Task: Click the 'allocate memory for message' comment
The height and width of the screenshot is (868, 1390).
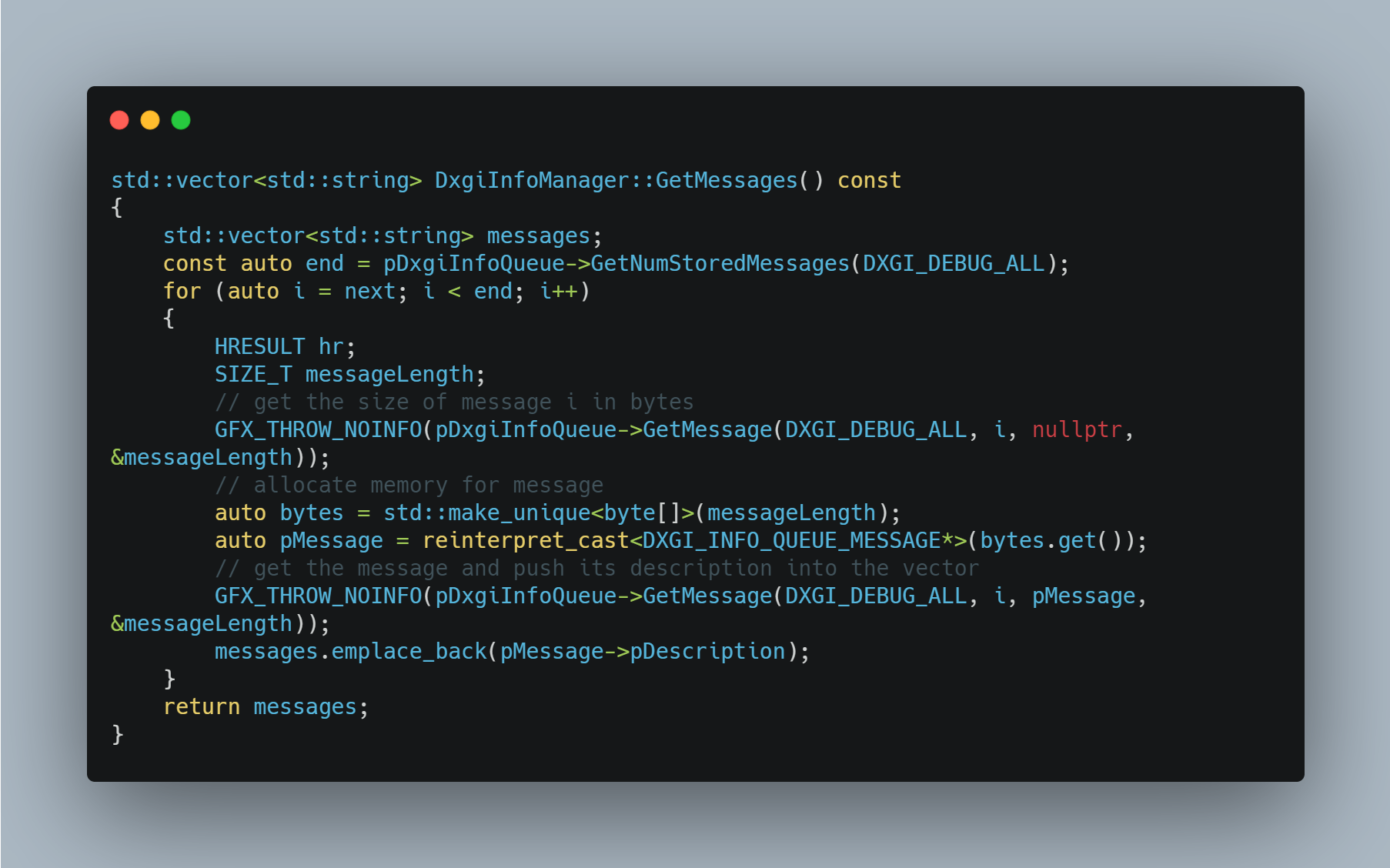Action: click(409, 485)
